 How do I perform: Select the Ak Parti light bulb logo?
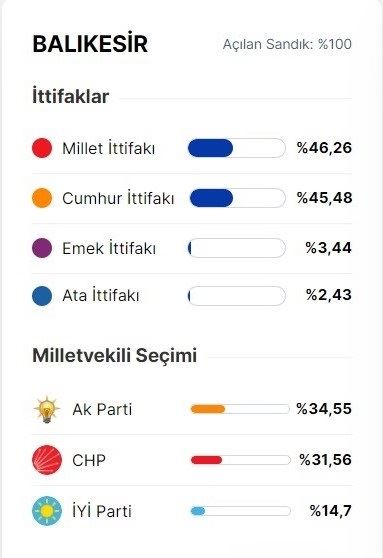click(x=47, y=409)
